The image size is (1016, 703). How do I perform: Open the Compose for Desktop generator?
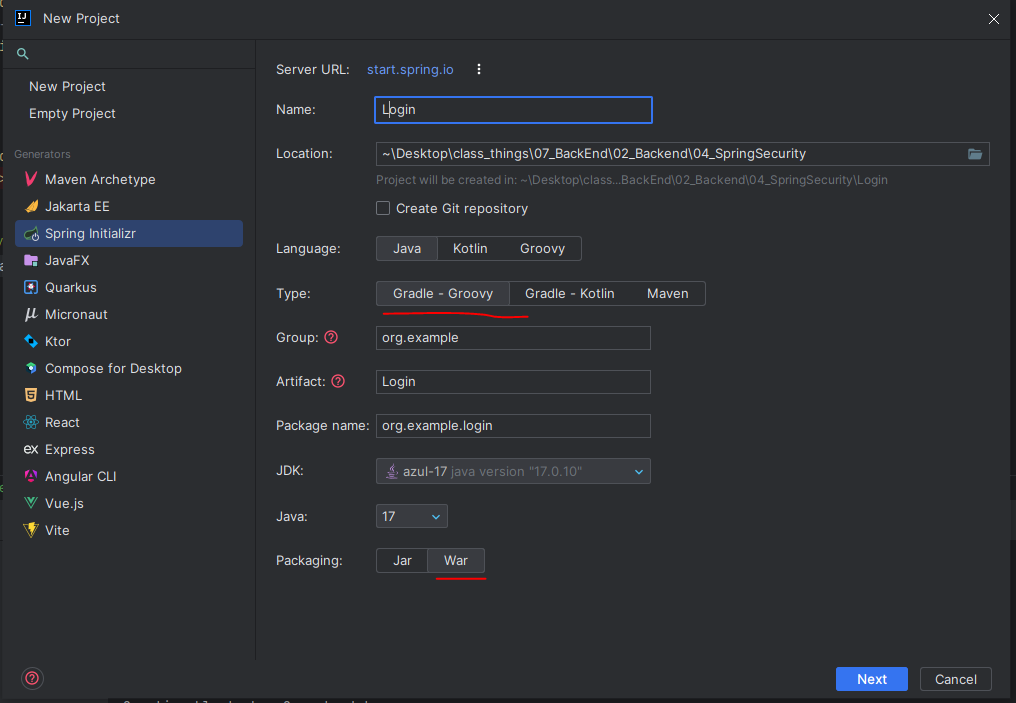[129, 368]
